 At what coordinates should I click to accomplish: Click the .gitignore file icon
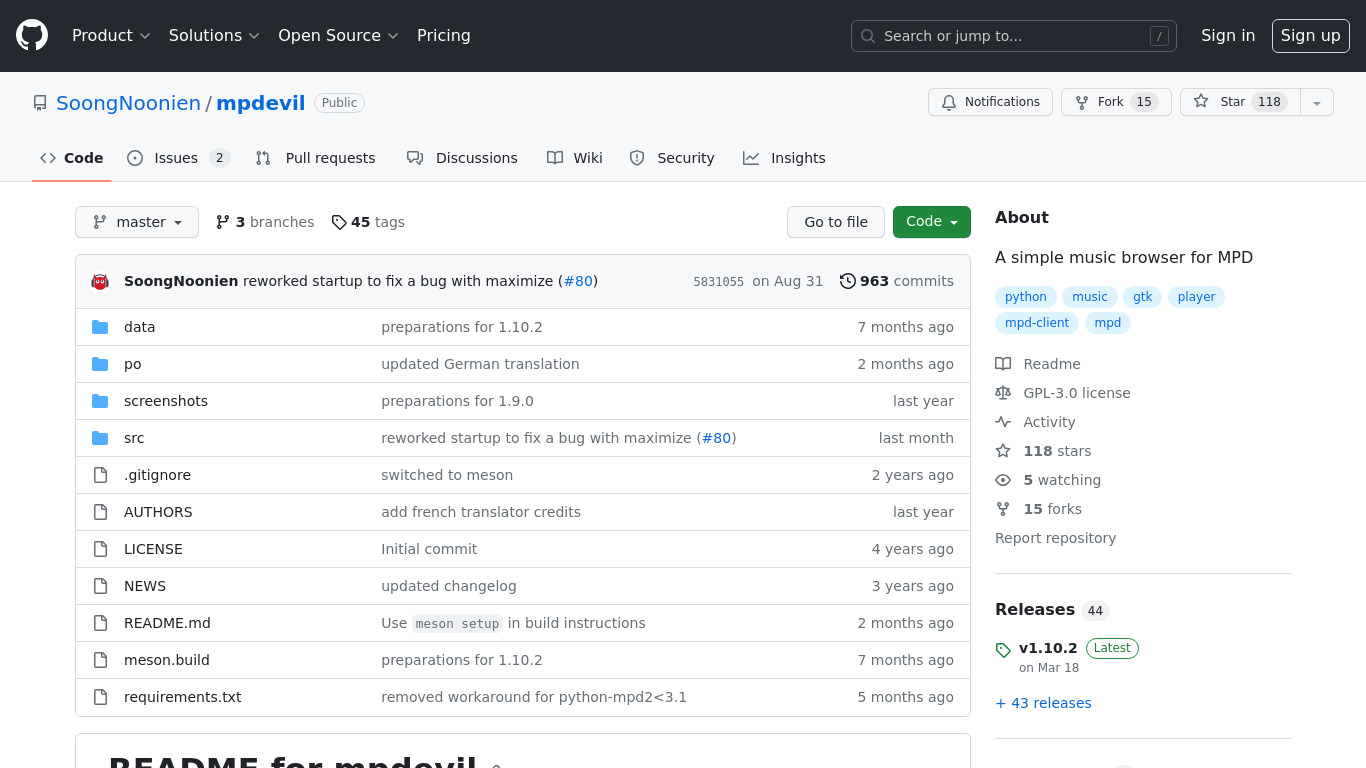[x=100, y=475]
